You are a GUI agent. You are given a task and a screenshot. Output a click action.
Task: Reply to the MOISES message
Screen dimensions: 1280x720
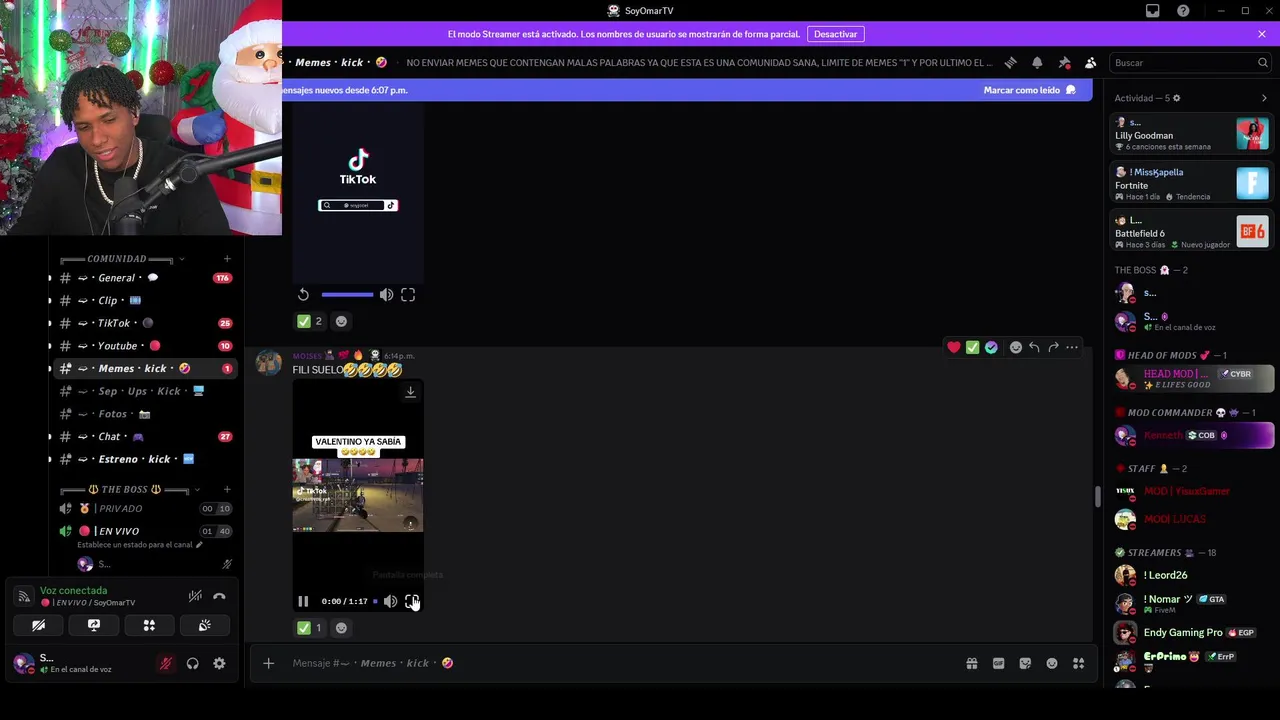(1034, 347)
